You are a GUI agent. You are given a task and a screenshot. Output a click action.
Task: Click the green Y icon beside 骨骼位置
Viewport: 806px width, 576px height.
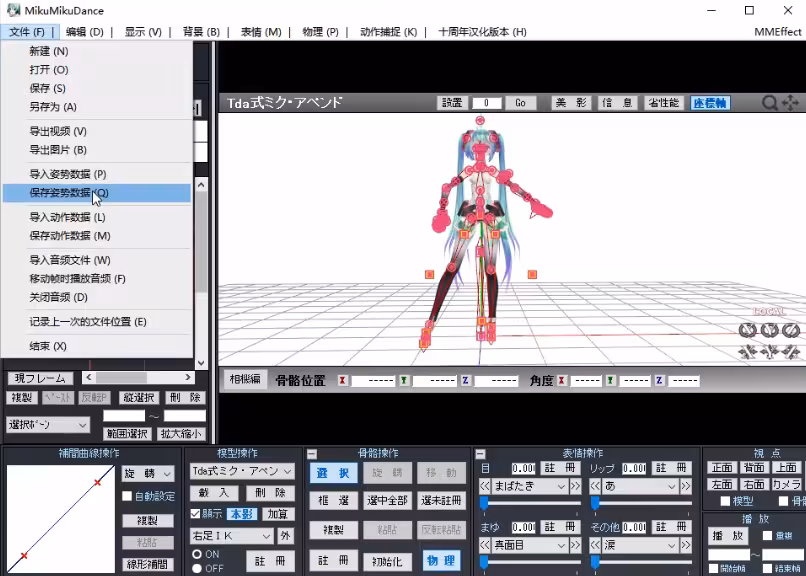point(404,380)
